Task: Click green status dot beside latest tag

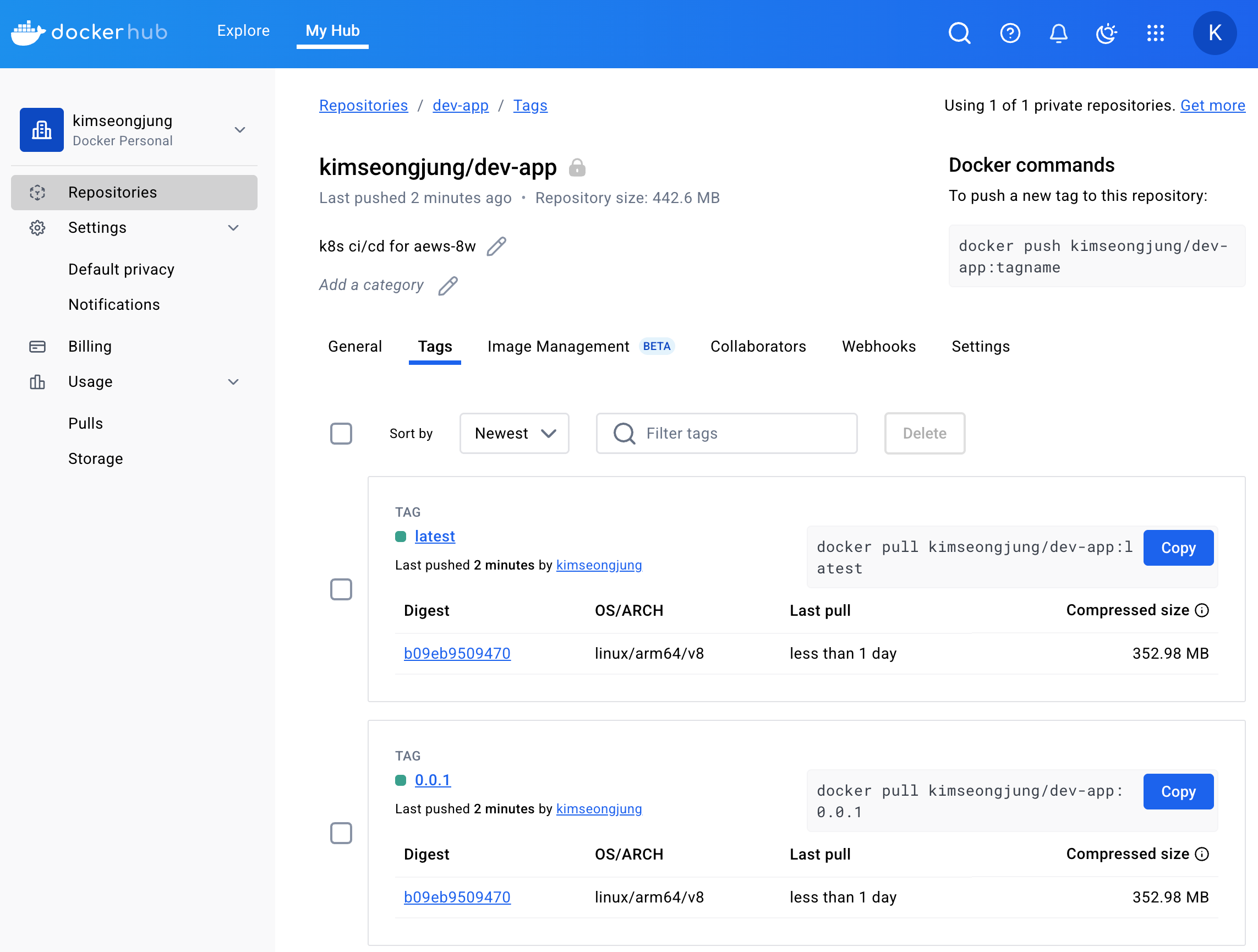Action: [401, 537]
